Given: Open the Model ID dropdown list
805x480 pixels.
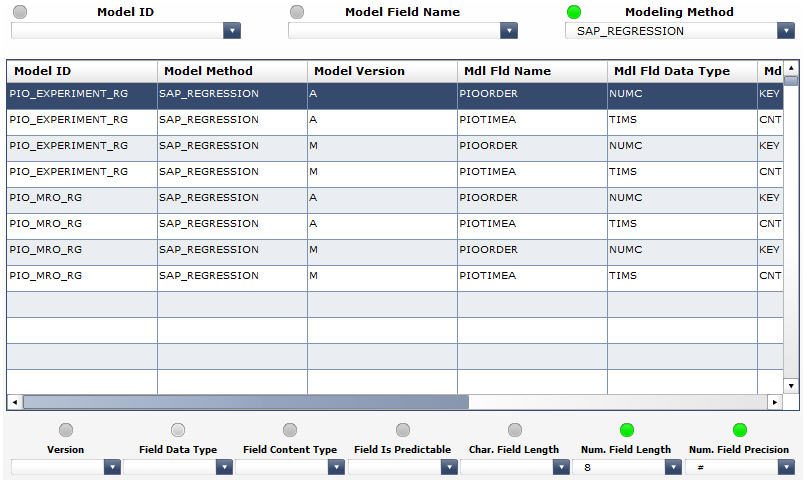Looking at the screenshot, I should (232, 31).
